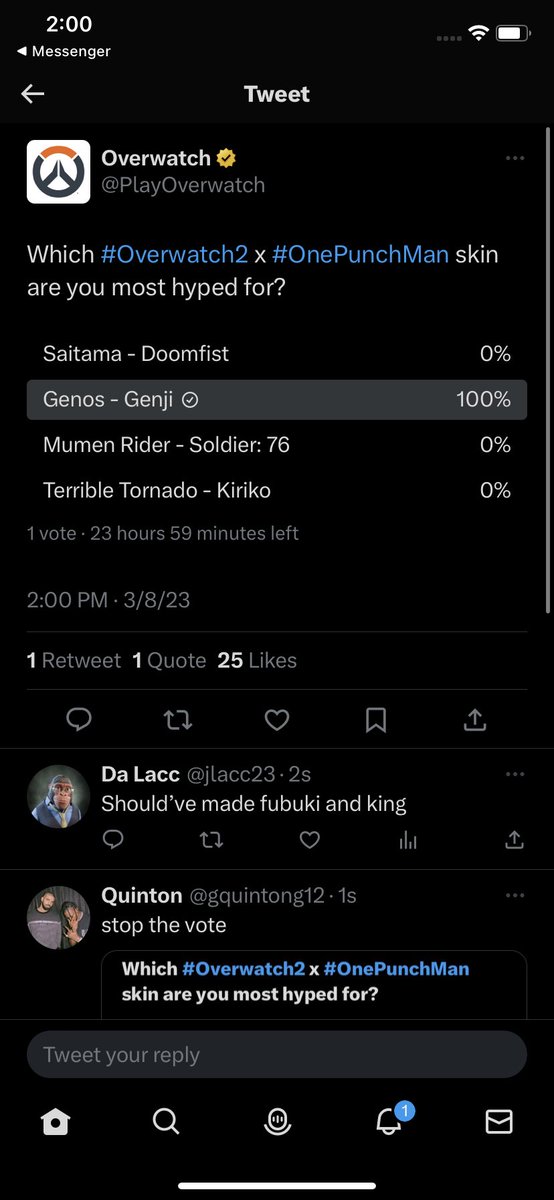
Task: Go to Home tab in bottom bar
Action: pos(56,1122)
